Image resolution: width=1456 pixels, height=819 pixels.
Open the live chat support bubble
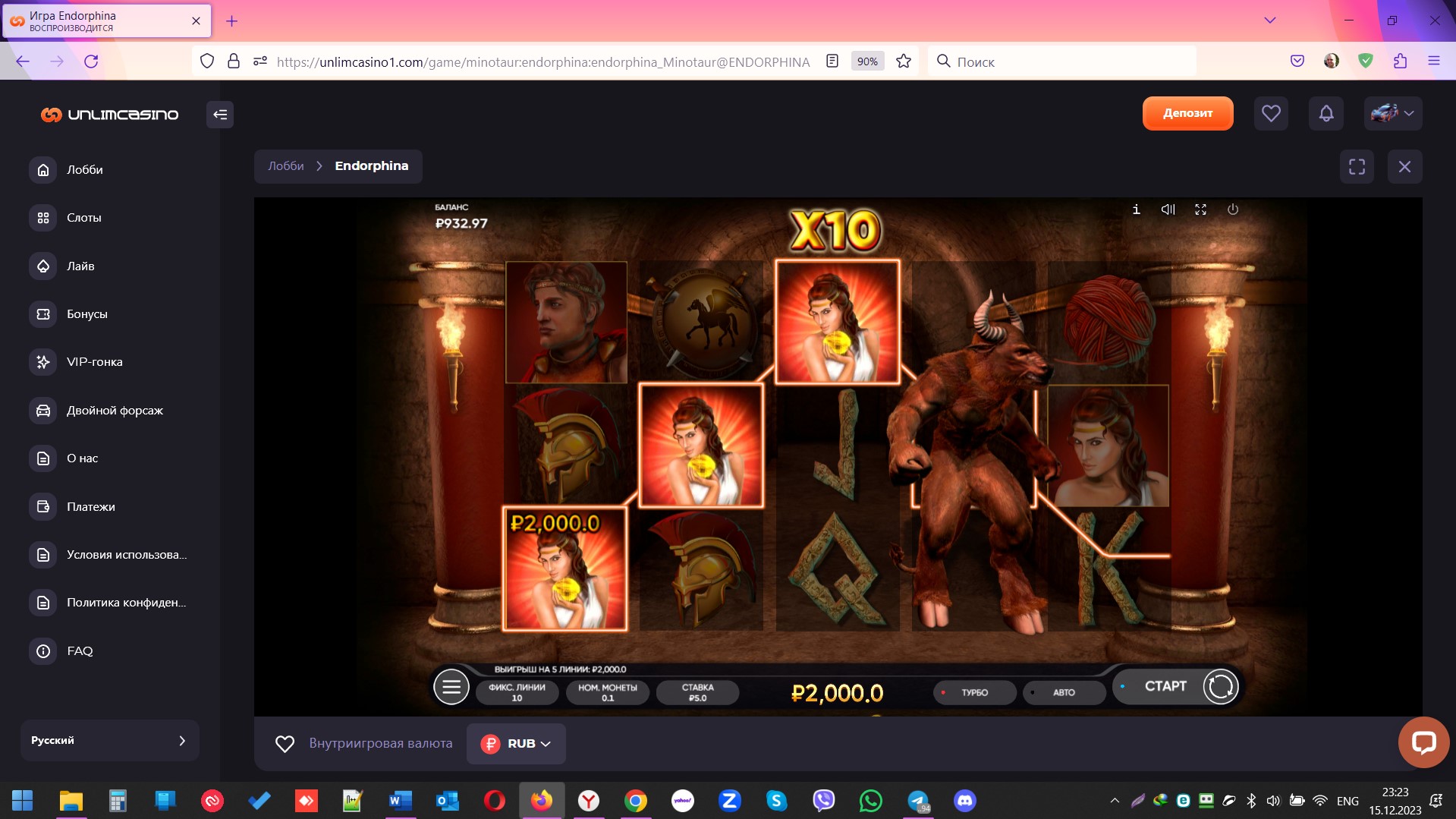tap(1423, 742)
